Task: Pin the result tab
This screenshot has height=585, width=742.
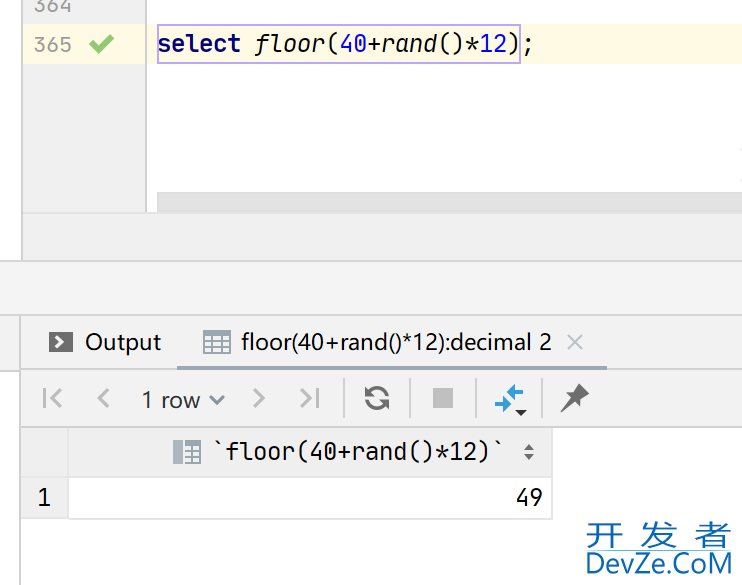Action: (x=574, y=398)
